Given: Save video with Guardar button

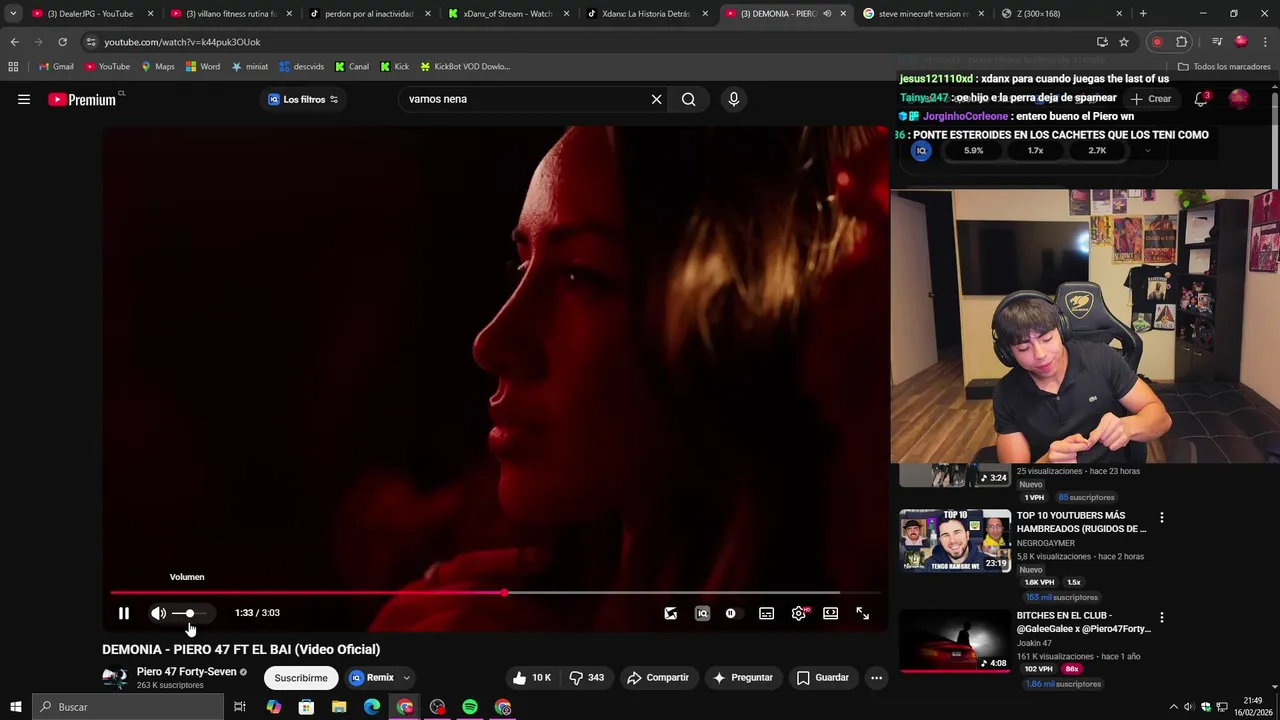Looking at the screenshot, I should (x=822, y=678).
